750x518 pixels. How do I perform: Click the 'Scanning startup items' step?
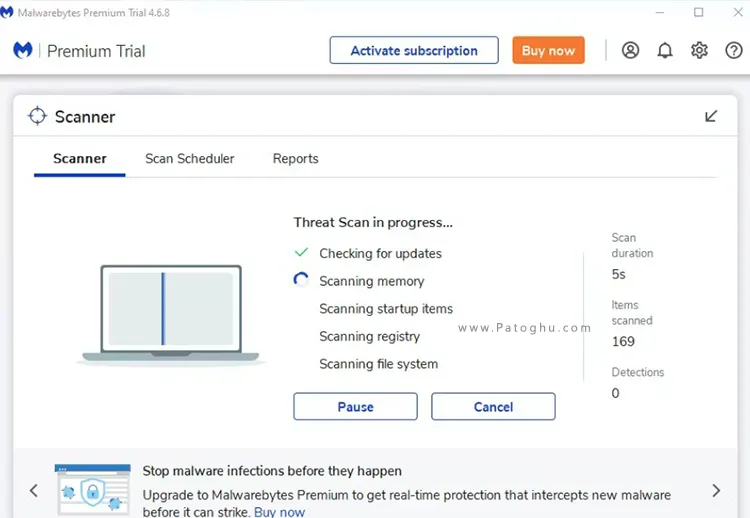[386, 309]
